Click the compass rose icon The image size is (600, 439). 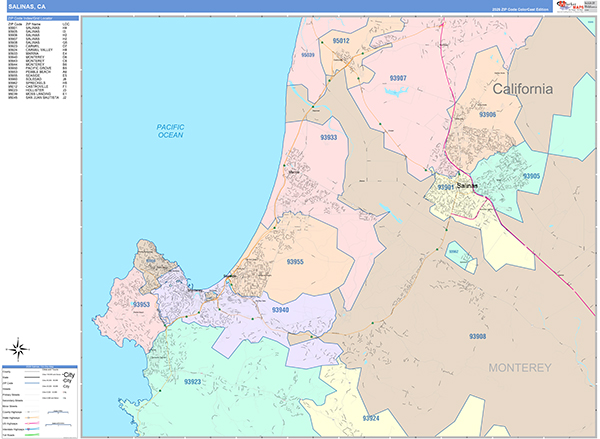(17, 349)
